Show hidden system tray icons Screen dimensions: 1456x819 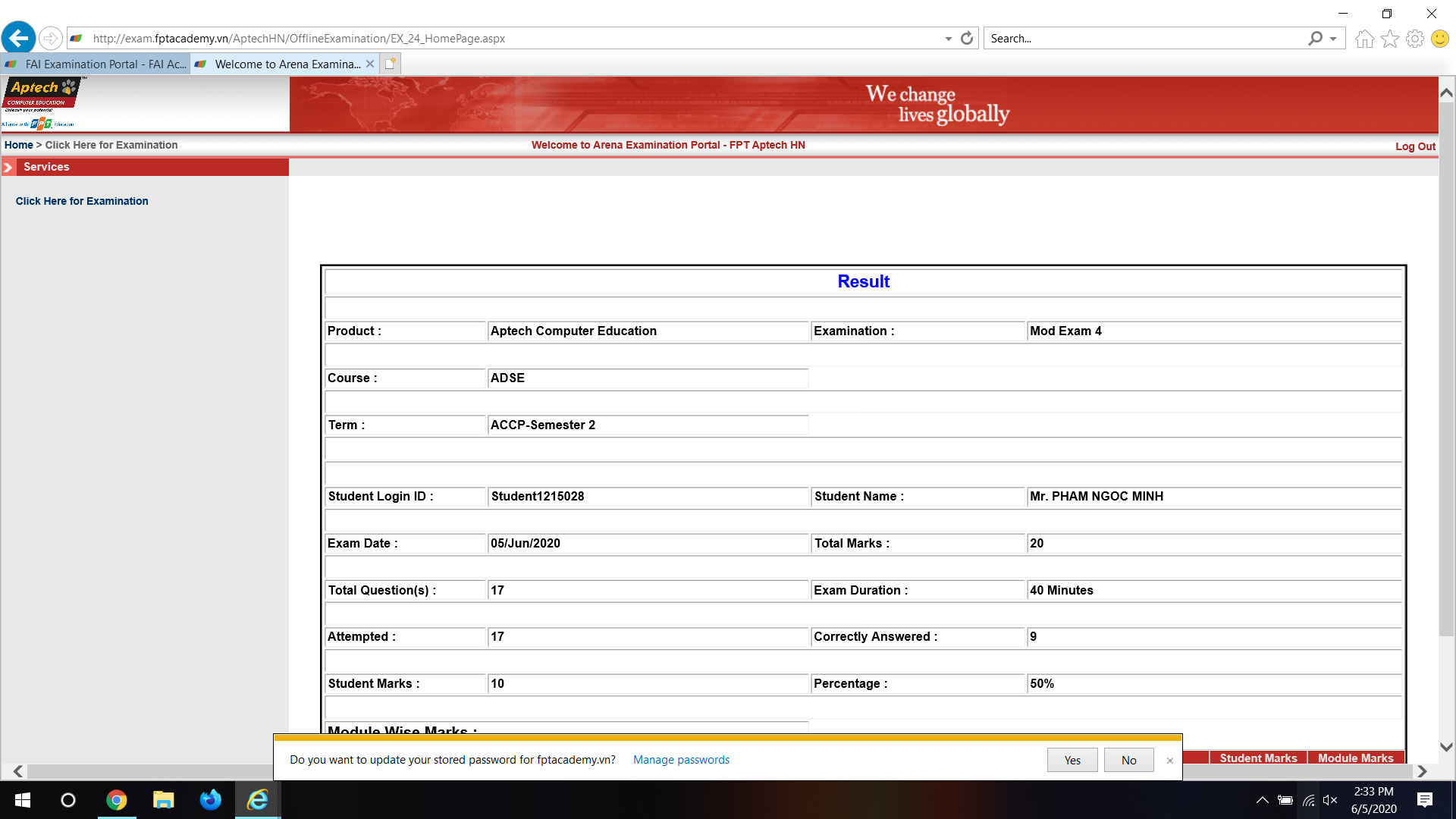pyautogui.click(x=1262, y=800)
